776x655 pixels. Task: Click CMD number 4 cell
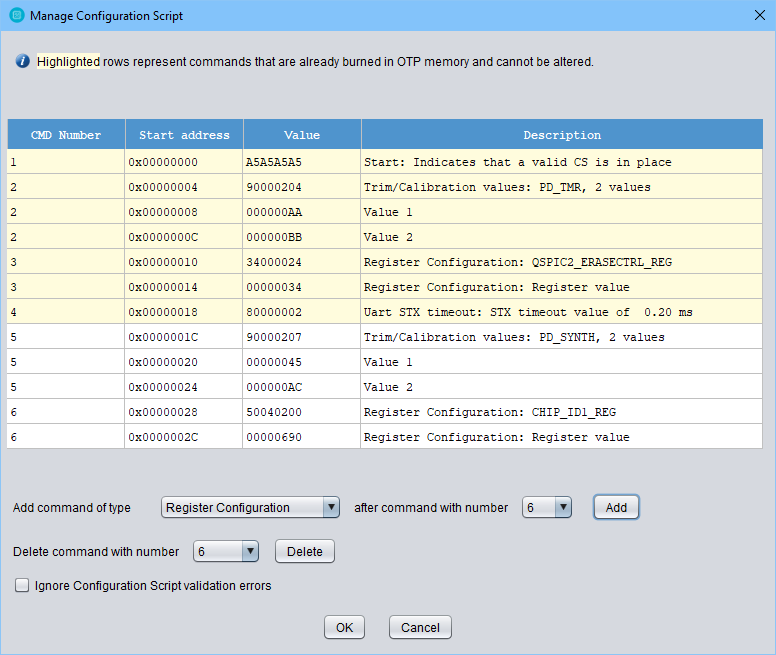[66, 312]
